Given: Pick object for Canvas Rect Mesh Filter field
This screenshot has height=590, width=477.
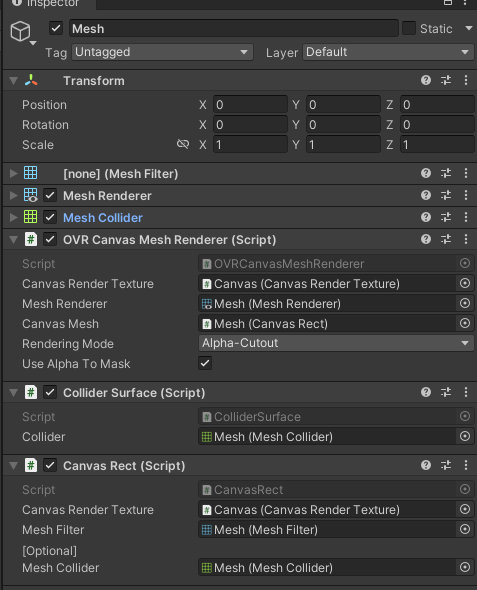Looking at the screenshot, I should click(465, 529).
